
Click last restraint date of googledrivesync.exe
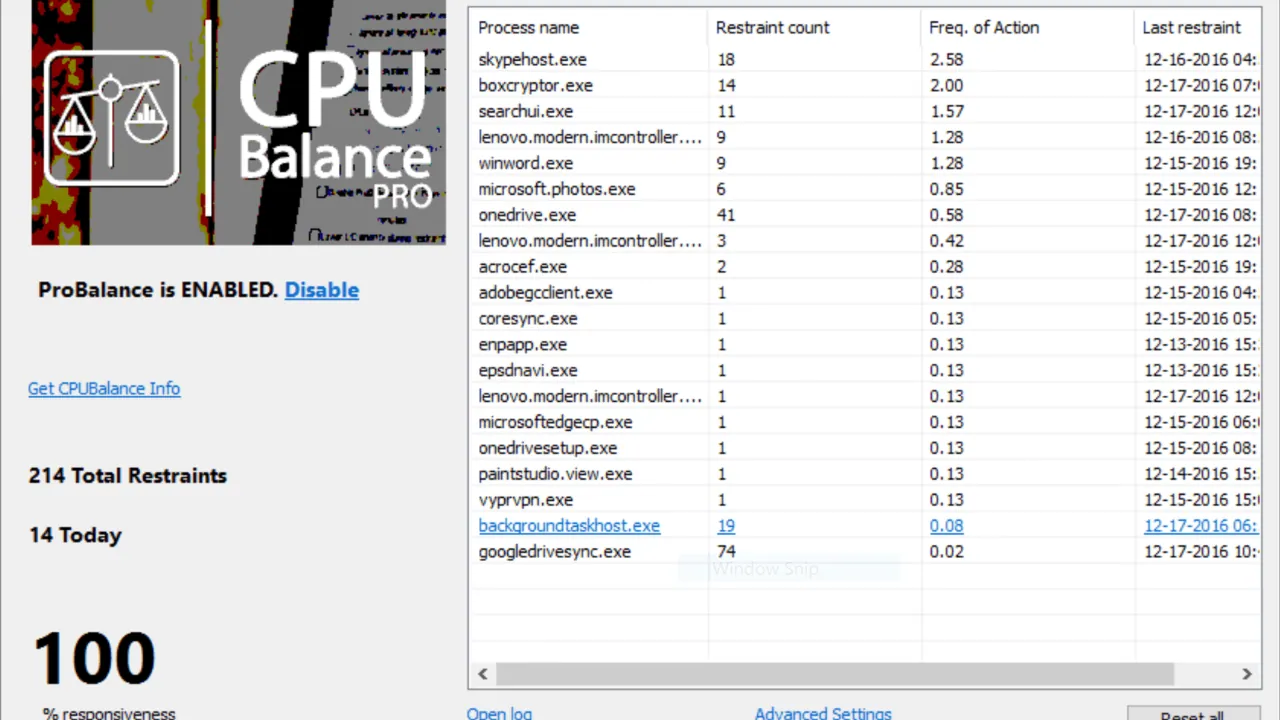[x=1201, y=553]
